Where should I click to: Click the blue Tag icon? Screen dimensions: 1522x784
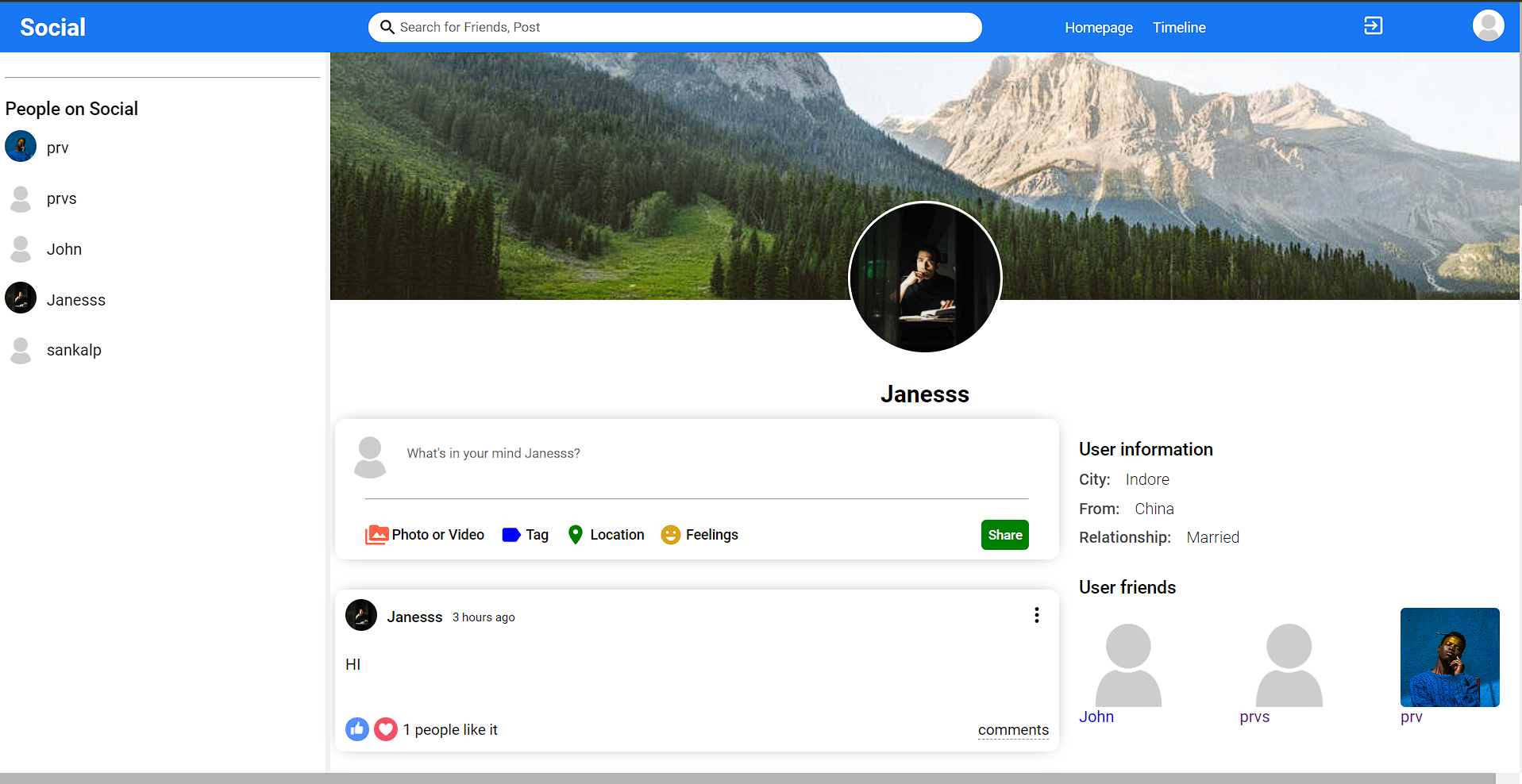click(x=511, y=535)
